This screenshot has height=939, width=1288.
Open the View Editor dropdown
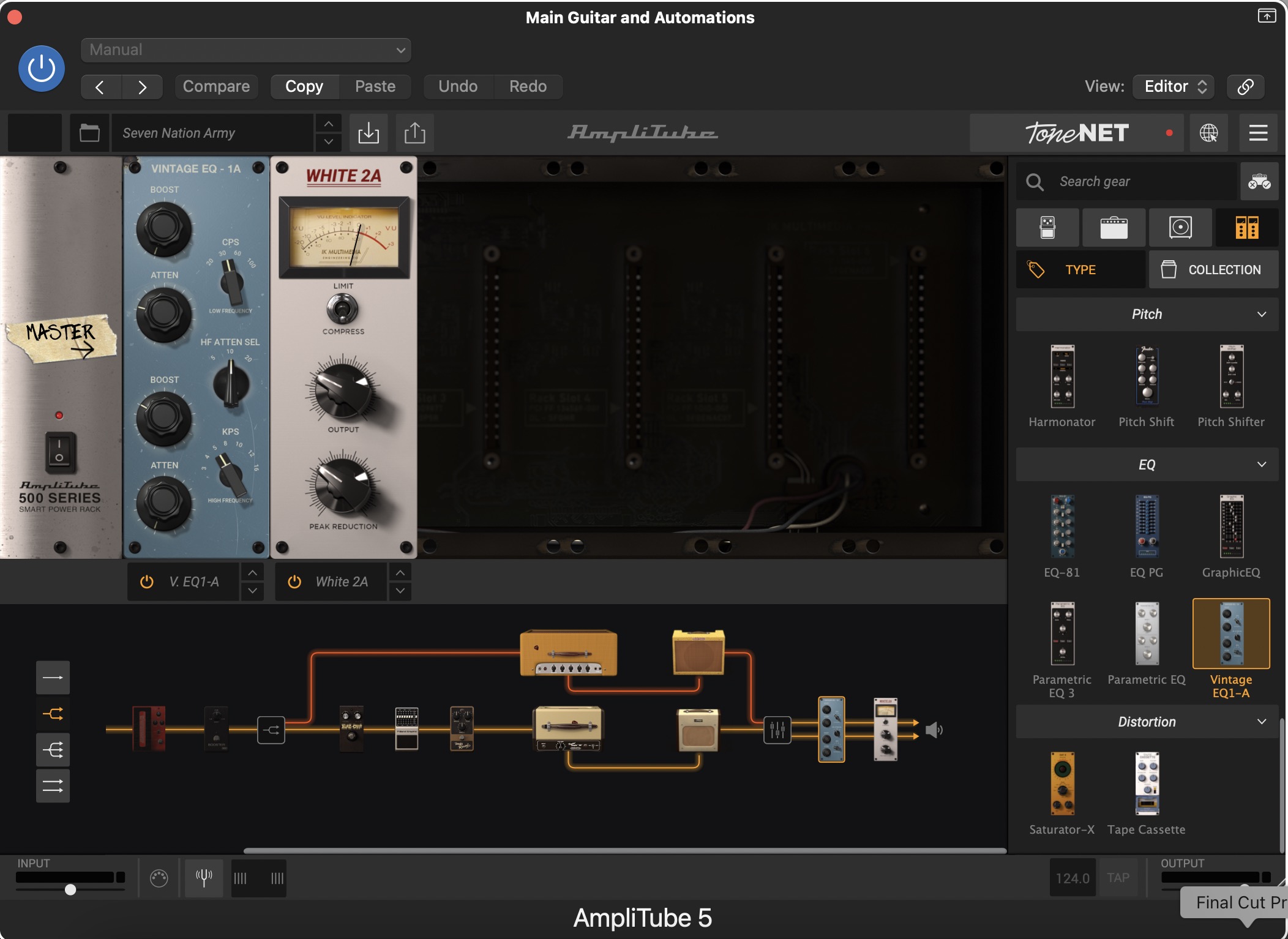(1174, 86)
